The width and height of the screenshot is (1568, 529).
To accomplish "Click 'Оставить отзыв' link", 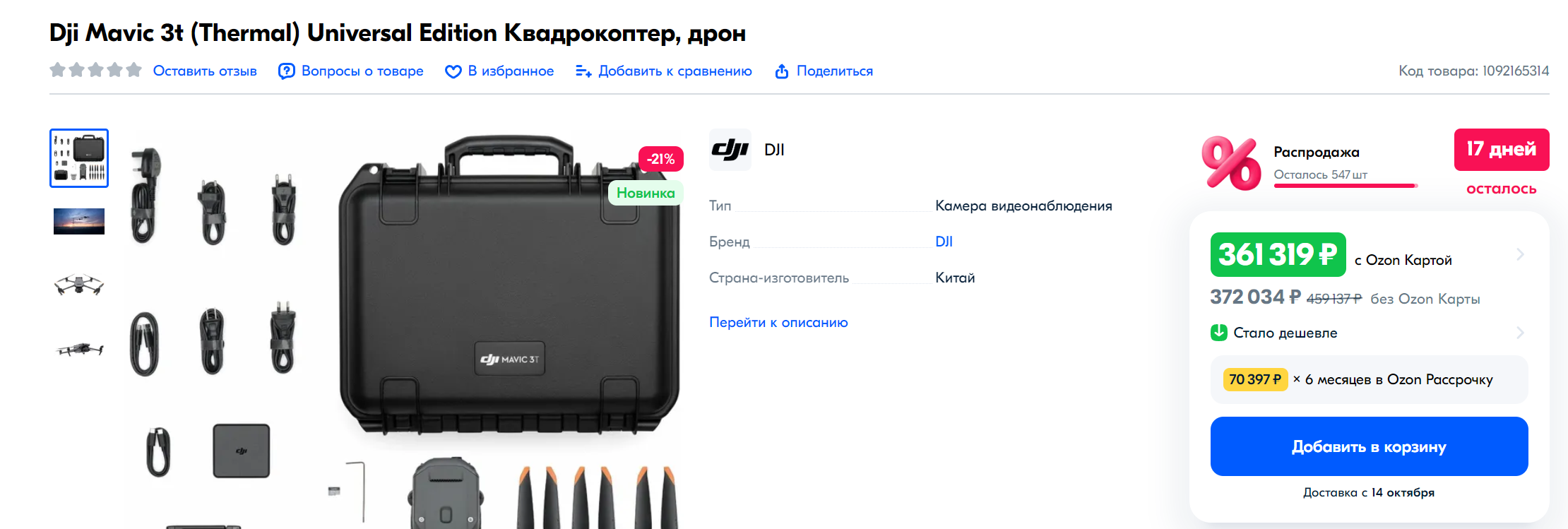I will [205, 71].
